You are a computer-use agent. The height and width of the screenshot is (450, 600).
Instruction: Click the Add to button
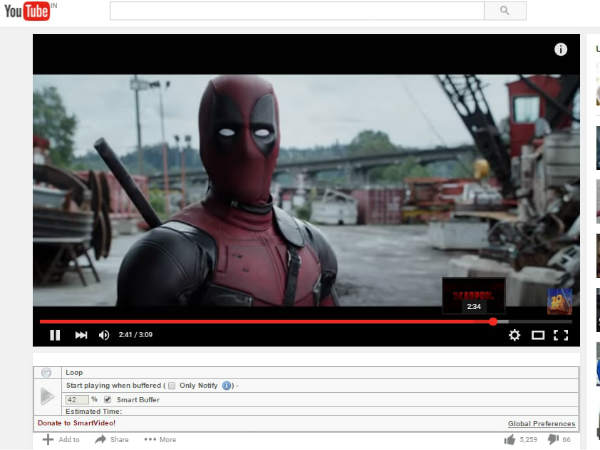(x=61, y=440)
